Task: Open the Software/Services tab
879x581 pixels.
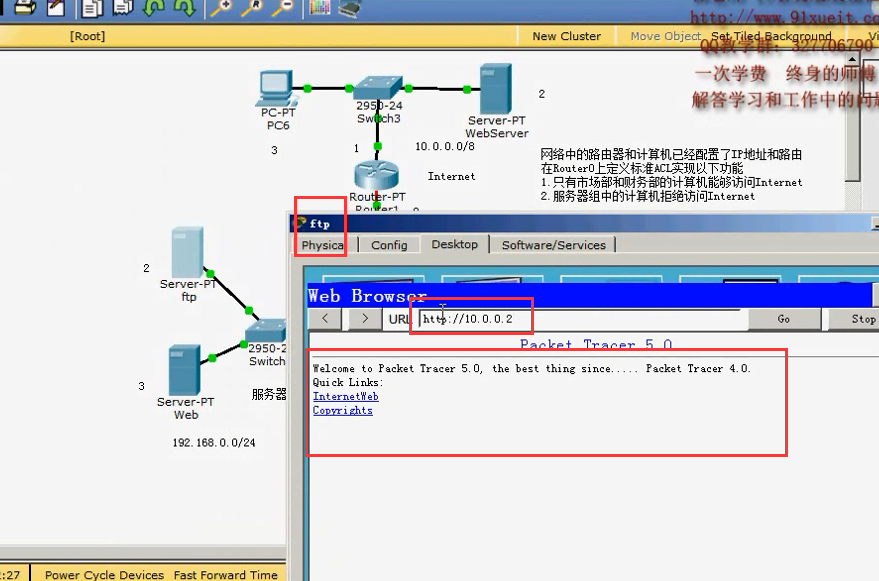Action: (x=553, y=245)
